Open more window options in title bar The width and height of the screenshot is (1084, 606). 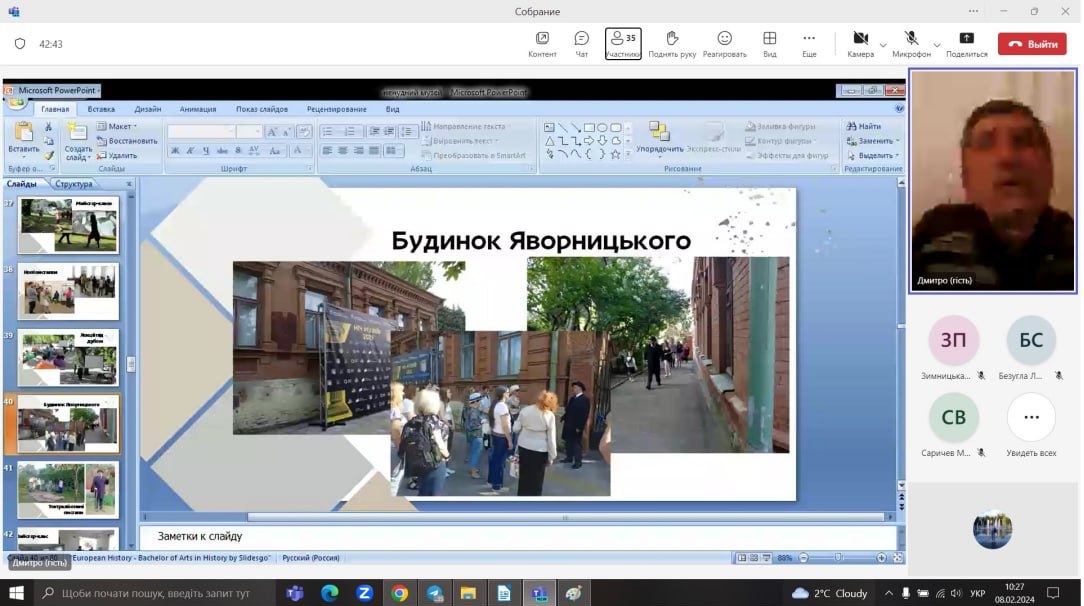coord(973,11)
